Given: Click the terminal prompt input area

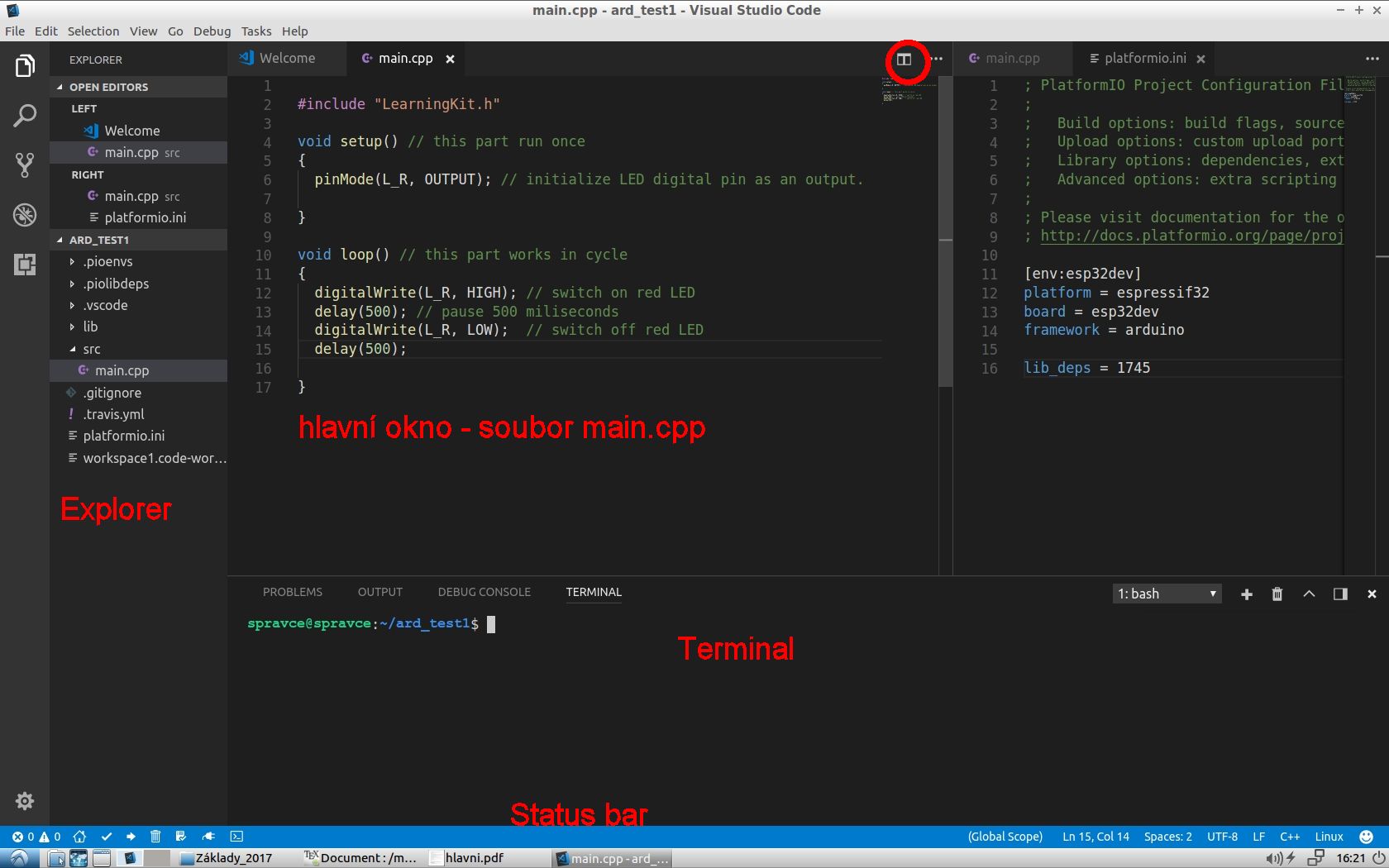Looking at the screenshot, I should 491,624.
